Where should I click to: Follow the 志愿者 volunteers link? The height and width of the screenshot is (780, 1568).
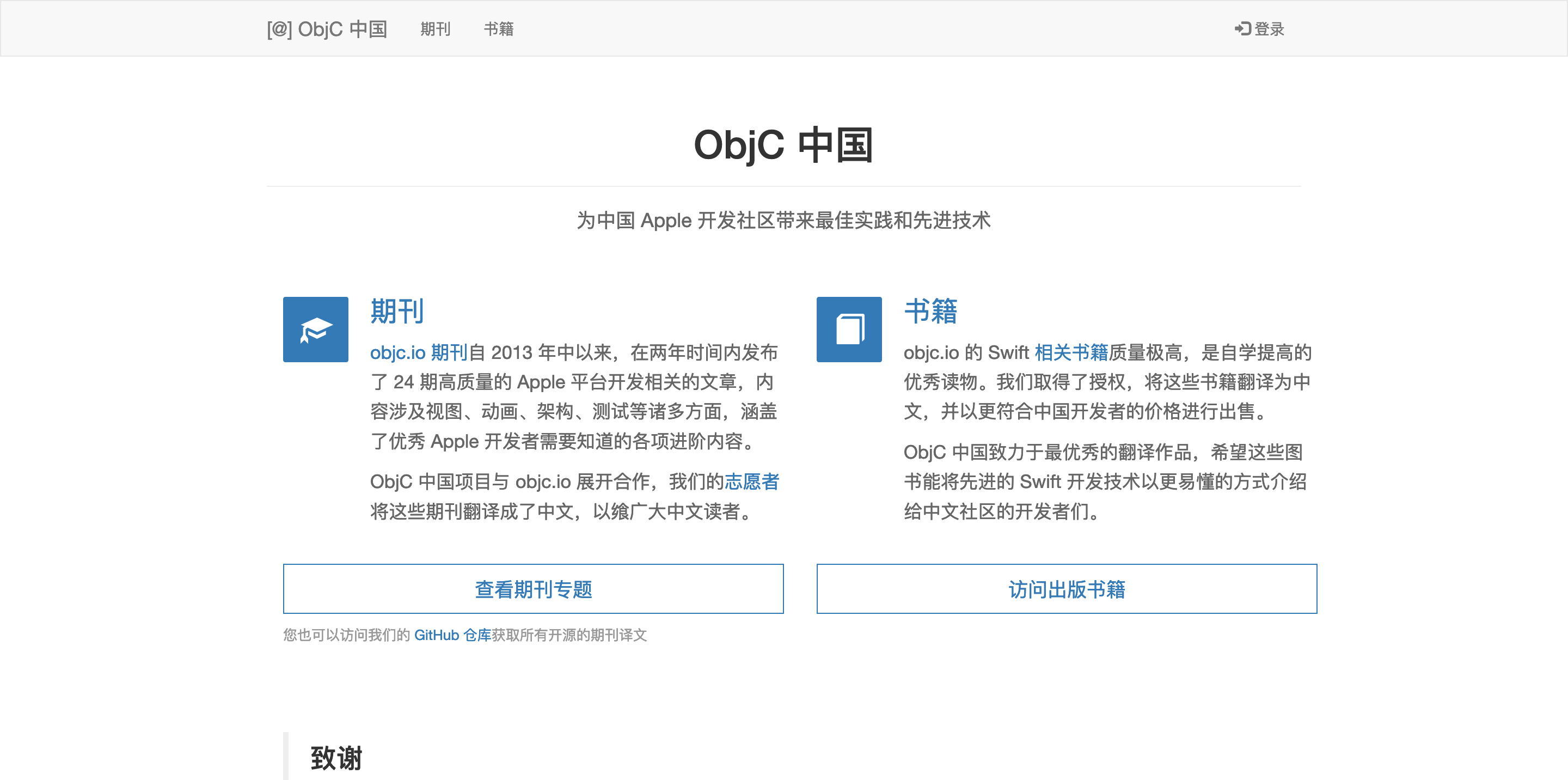(751, 482)
